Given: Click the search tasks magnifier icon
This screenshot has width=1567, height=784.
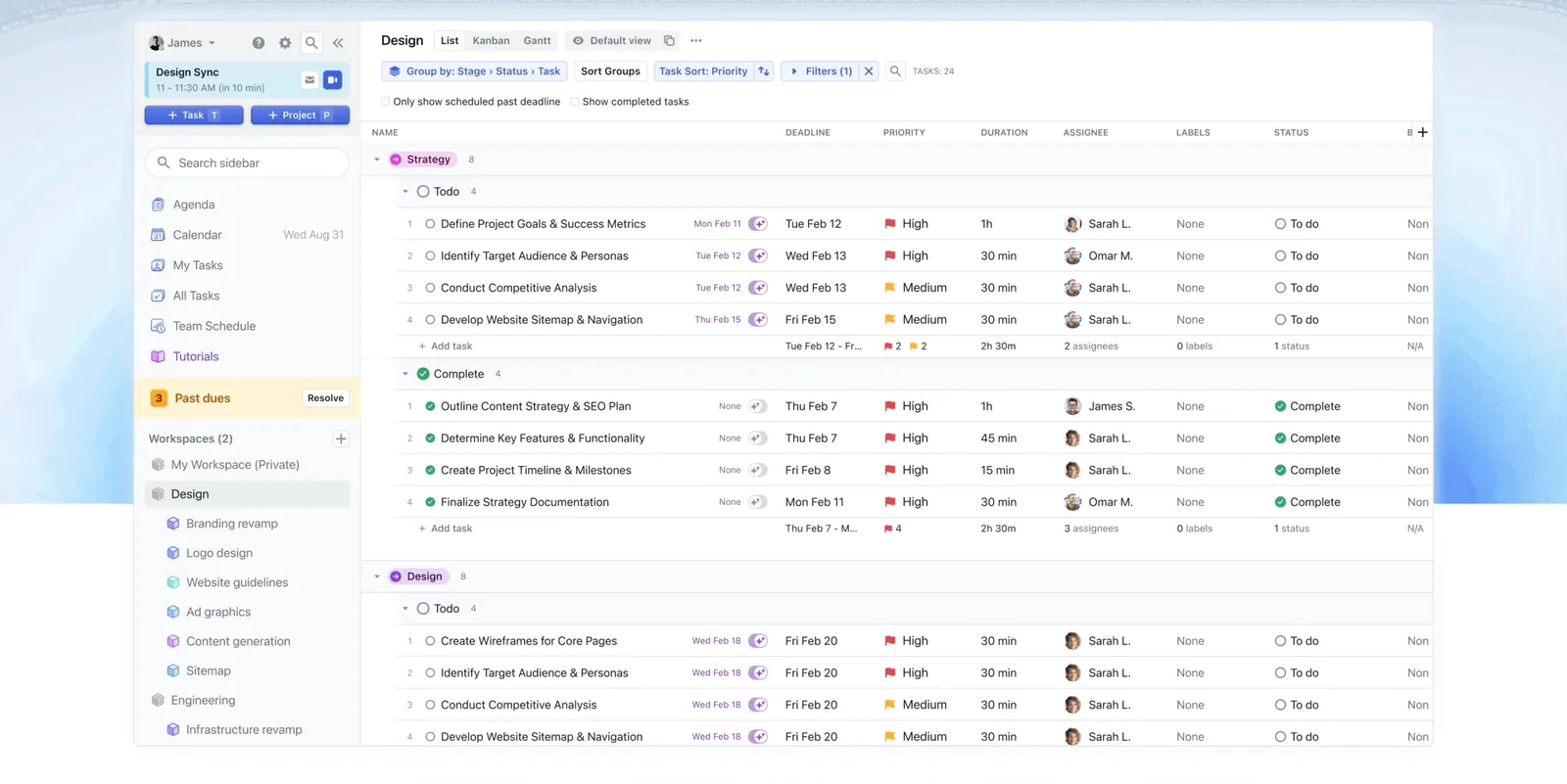Looking at the screenshot, I should [895, 71].
